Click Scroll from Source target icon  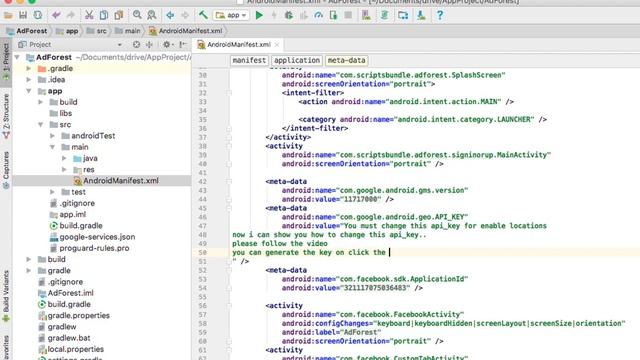pyautogui.click(x=136, y=44)
